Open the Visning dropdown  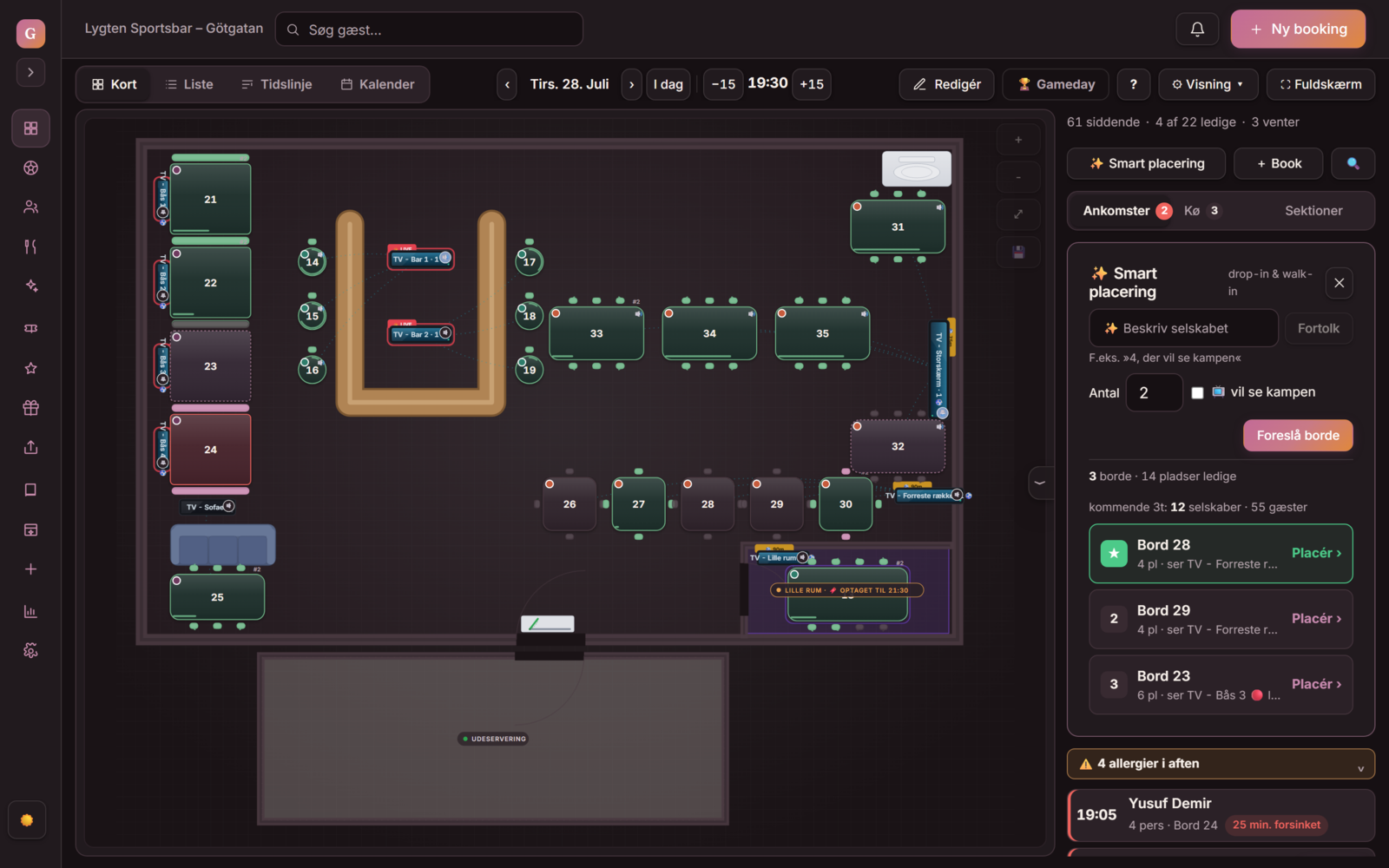click(x=1208, y=84)
